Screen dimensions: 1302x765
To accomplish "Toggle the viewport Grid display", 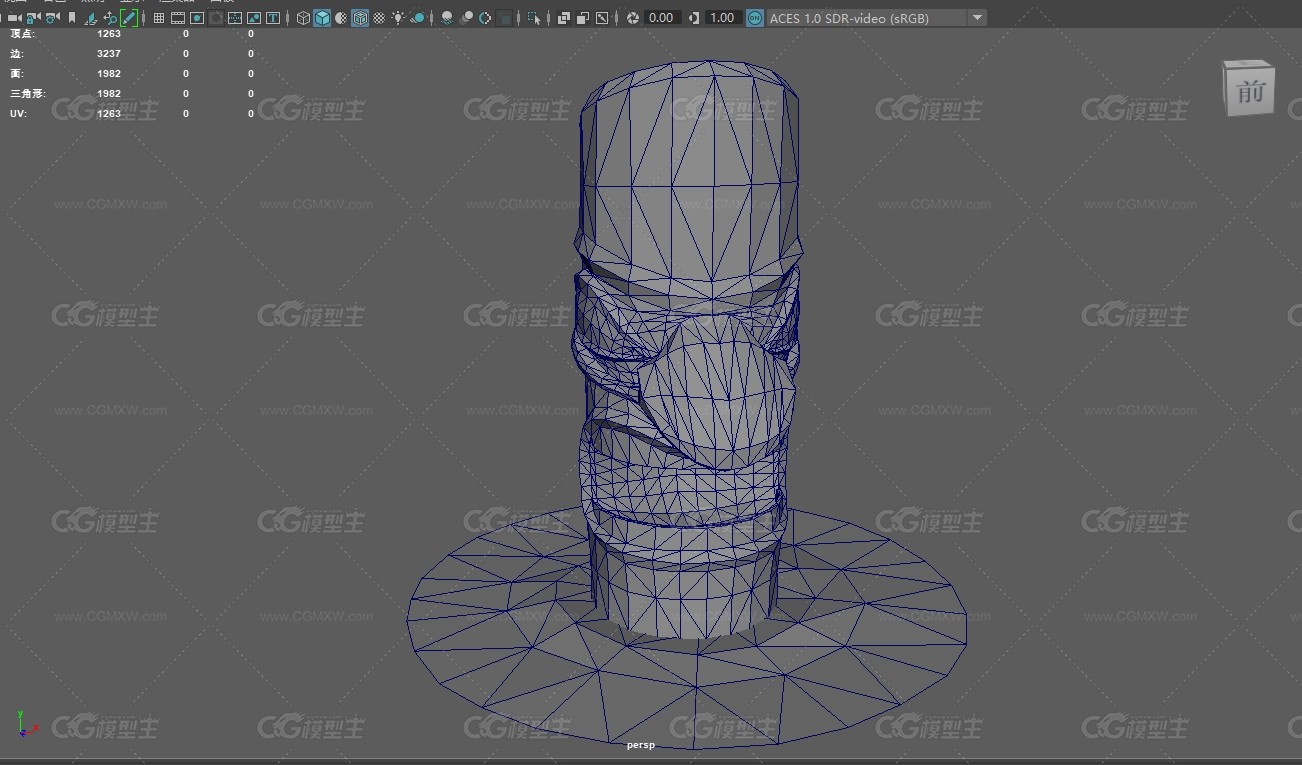I will coord(159,18).
